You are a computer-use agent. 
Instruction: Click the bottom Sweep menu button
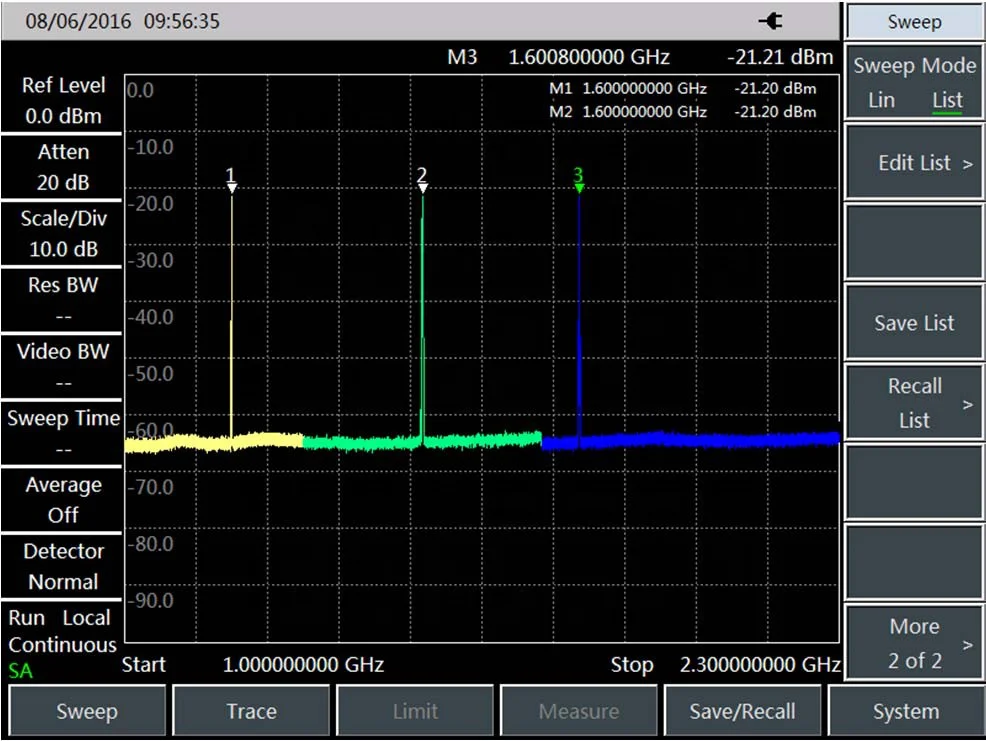pos(86,712)
